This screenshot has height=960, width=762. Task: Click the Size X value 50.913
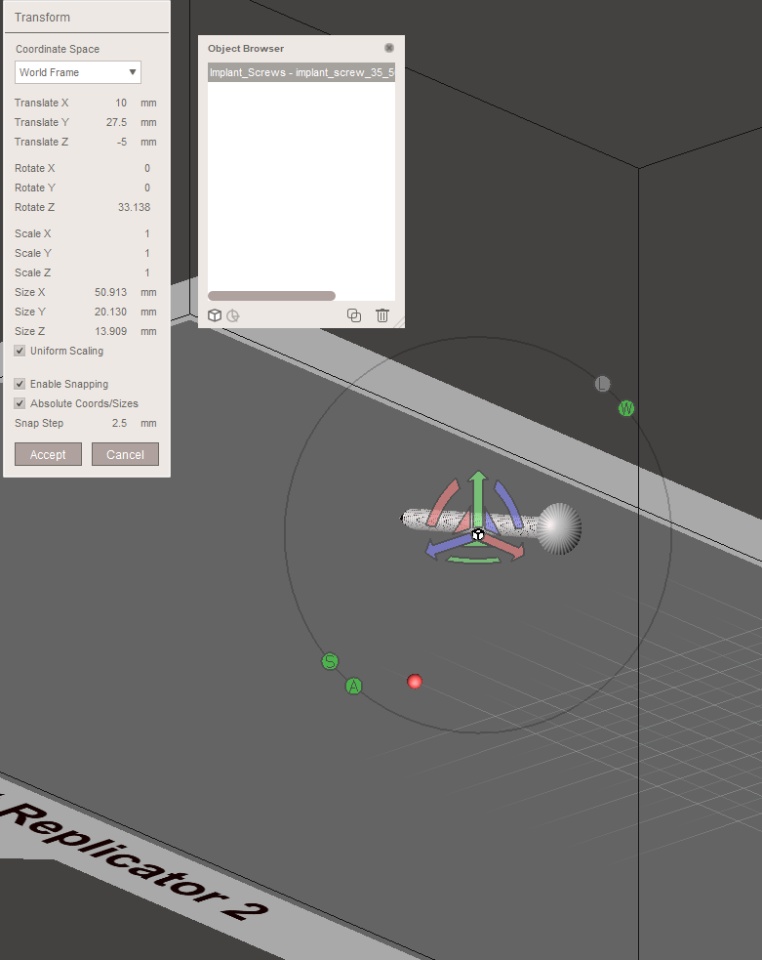pos(111,293)
